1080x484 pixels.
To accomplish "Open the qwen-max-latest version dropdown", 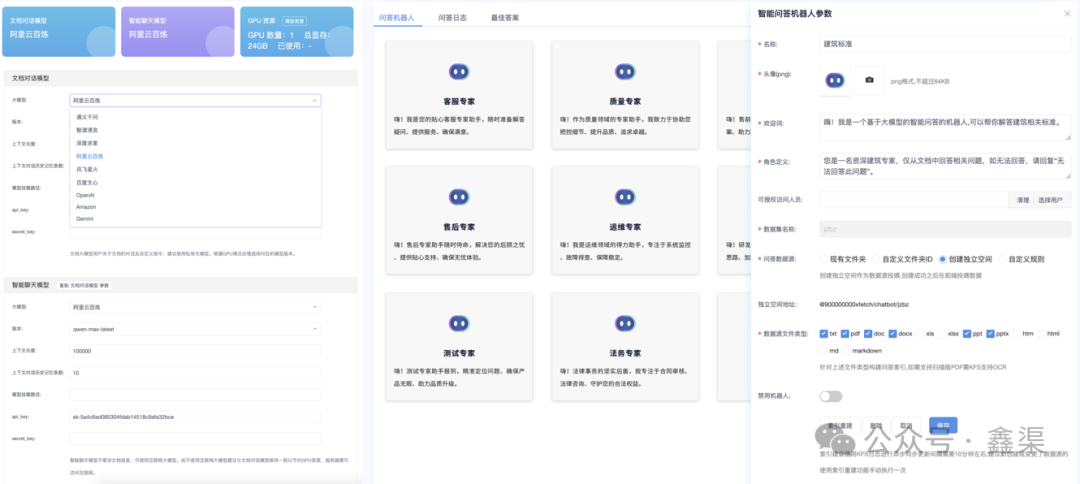I will [x=195, y=329].
